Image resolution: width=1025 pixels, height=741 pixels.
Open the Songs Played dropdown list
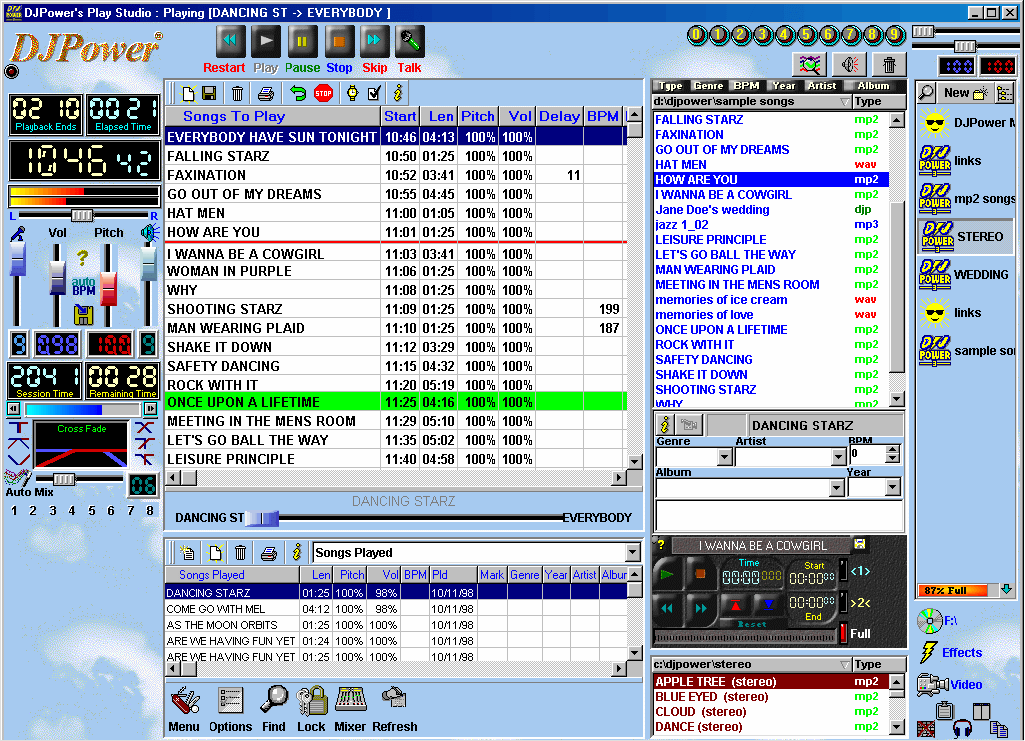click(x=631, y=553)
